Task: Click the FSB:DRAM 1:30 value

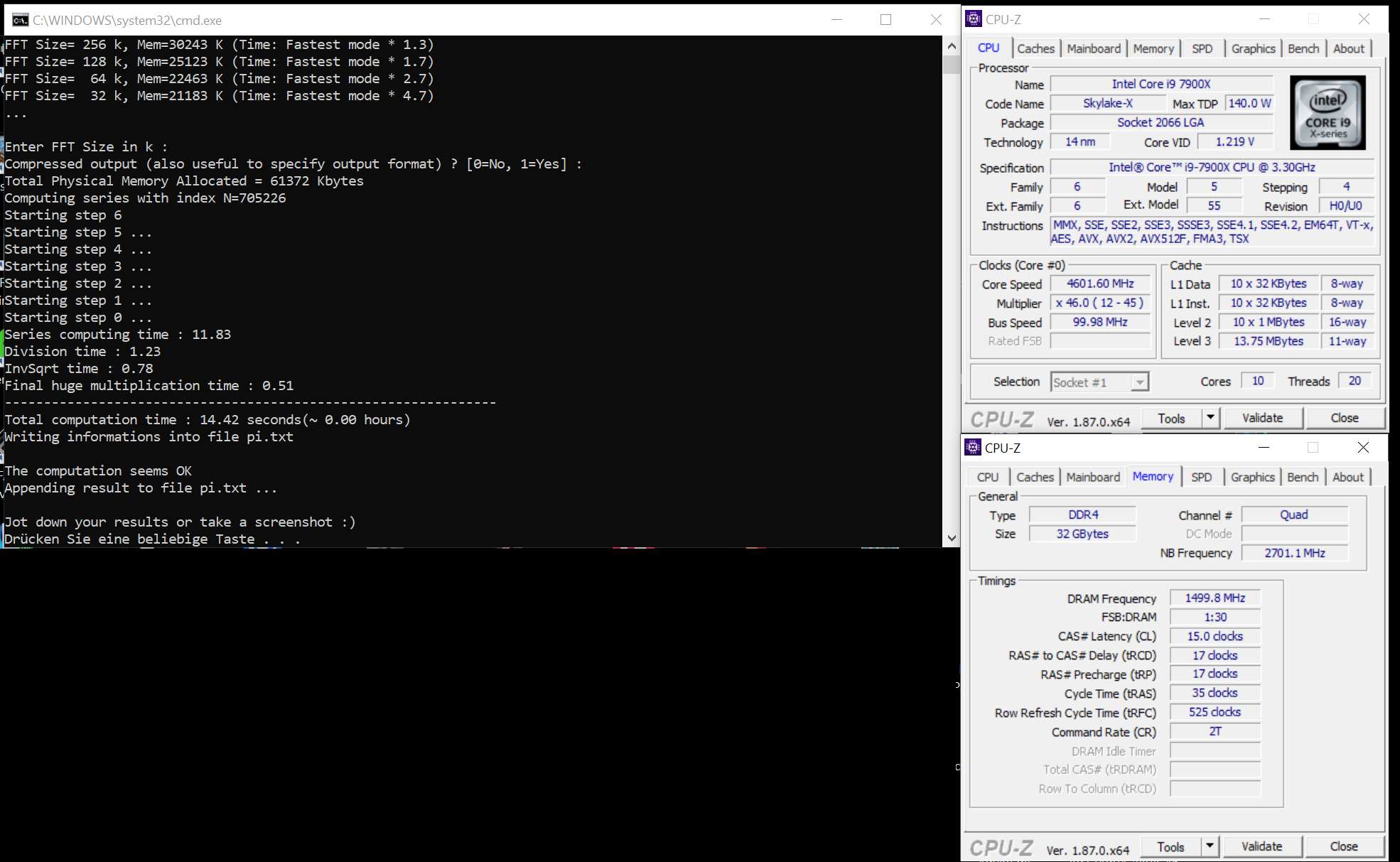Action: click(1215, 617)
